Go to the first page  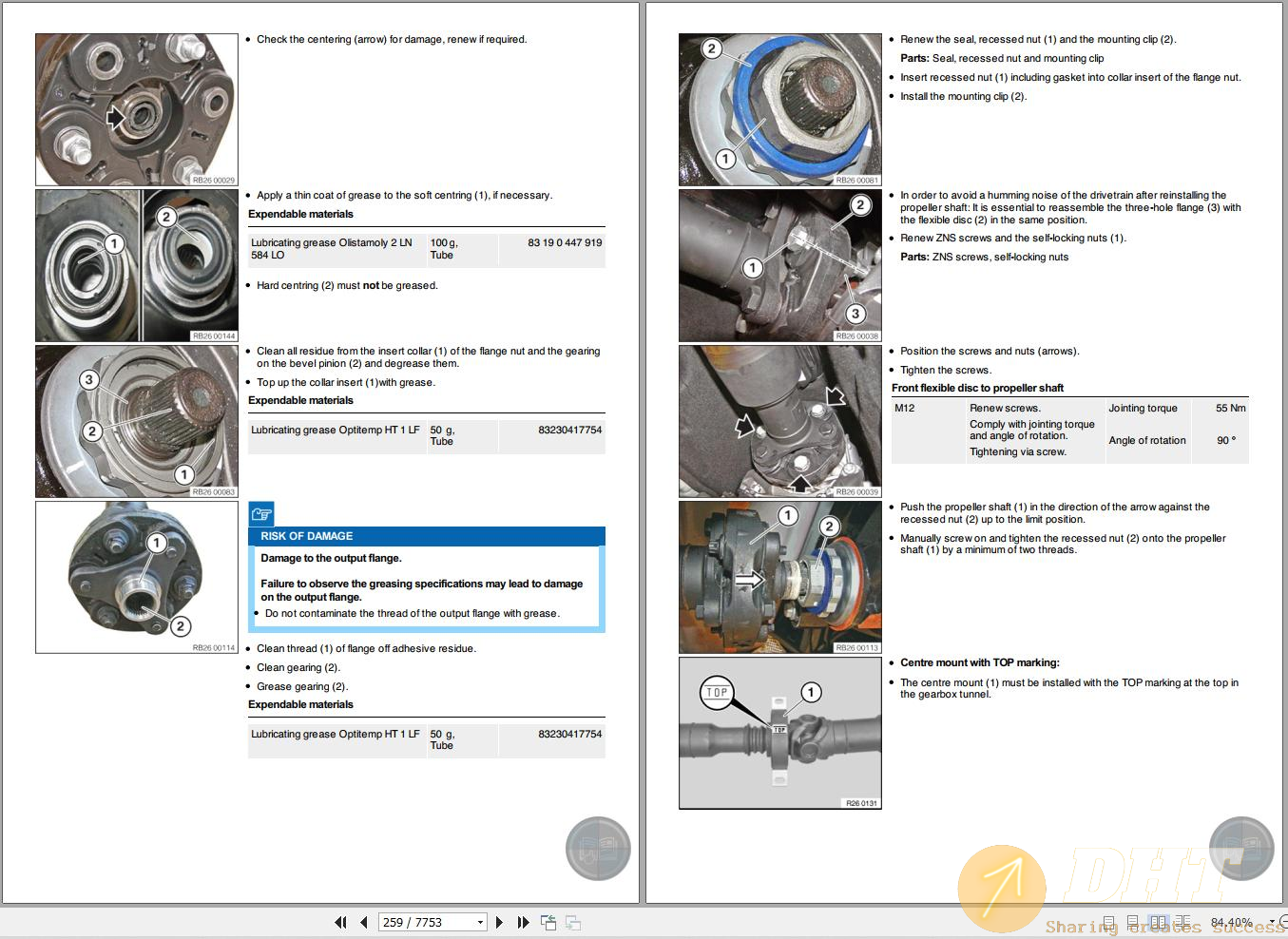pos(340,922)
